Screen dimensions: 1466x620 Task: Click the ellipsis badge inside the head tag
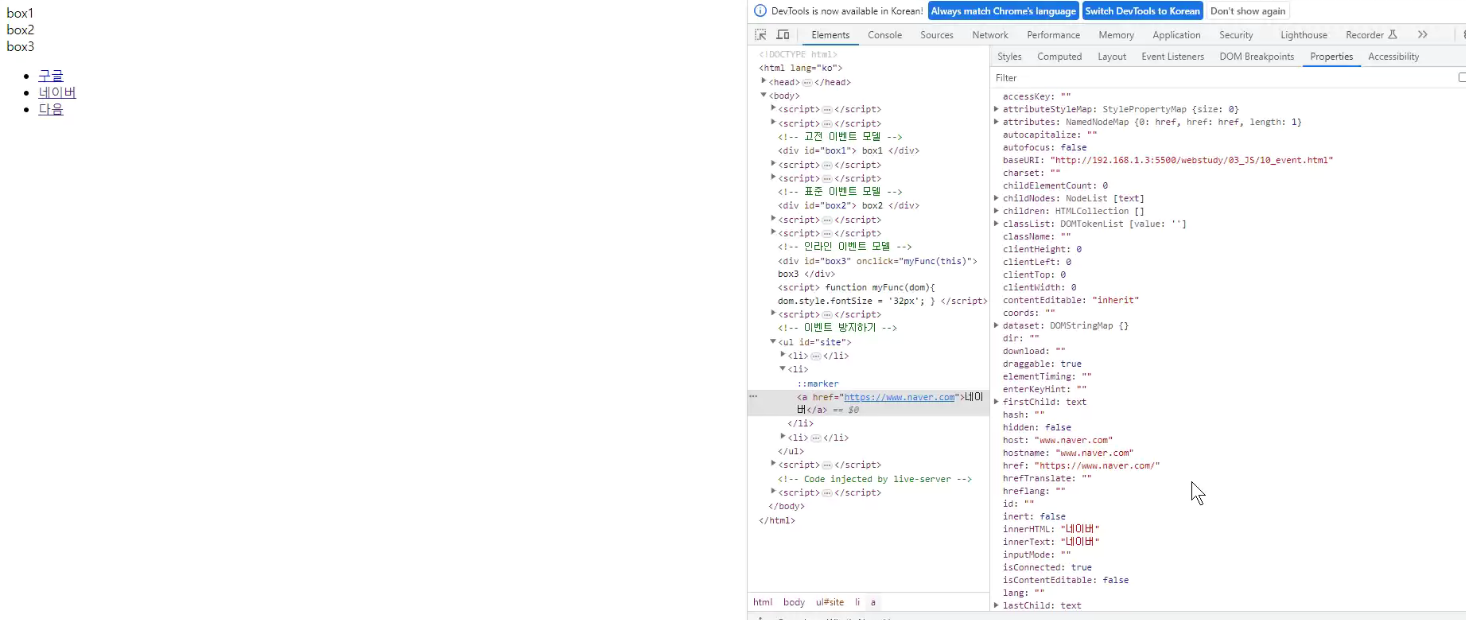coord(807,82)
